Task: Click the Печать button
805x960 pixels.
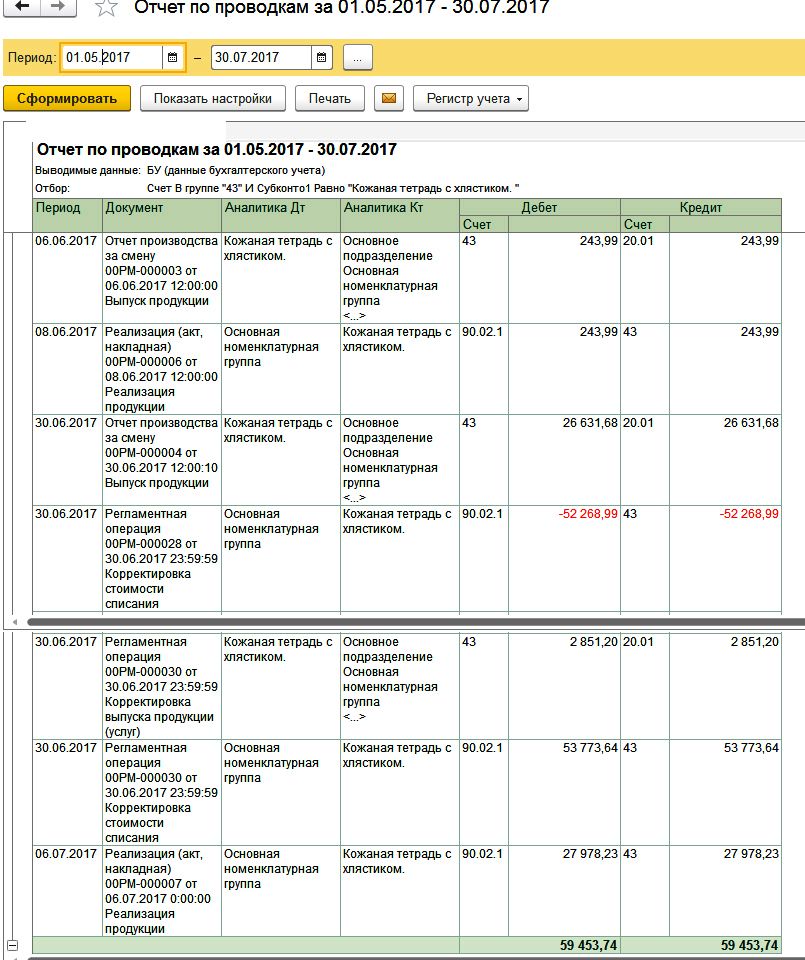Action: (330, 99)
